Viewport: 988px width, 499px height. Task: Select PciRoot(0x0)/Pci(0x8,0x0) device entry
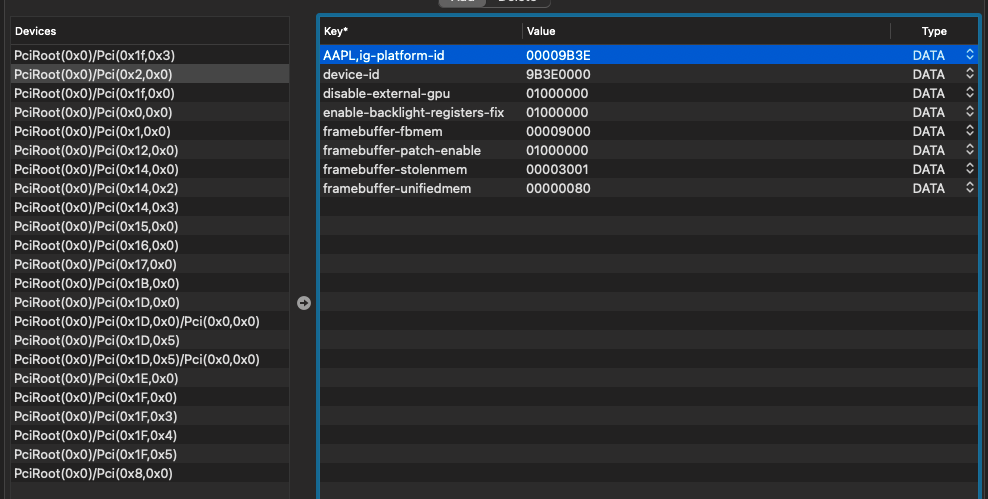93,474
